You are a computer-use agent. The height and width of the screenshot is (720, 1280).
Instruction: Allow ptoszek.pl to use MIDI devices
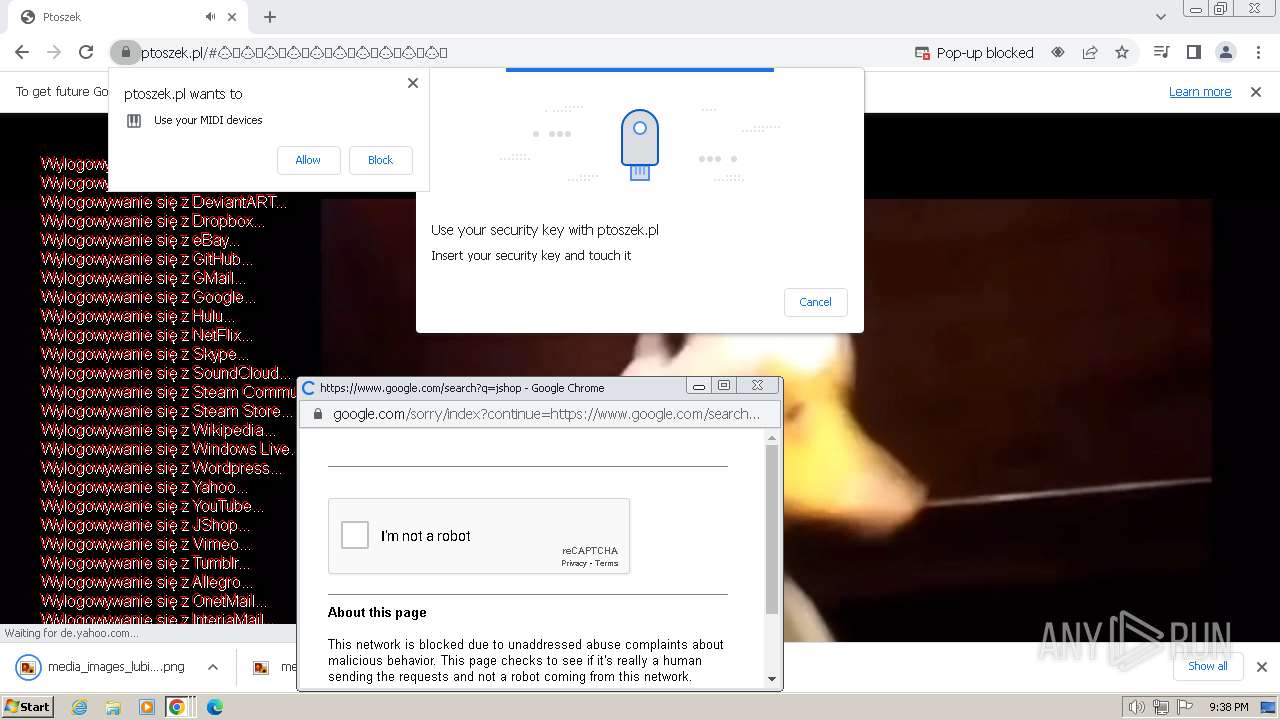(x=308, y=160)
